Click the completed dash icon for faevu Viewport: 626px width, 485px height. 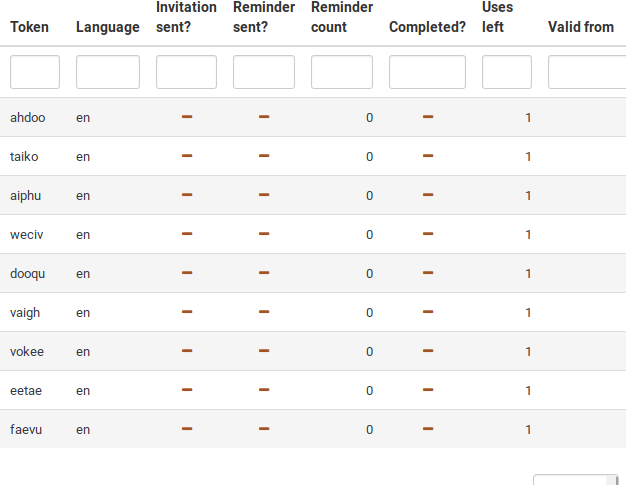(428, 429)
